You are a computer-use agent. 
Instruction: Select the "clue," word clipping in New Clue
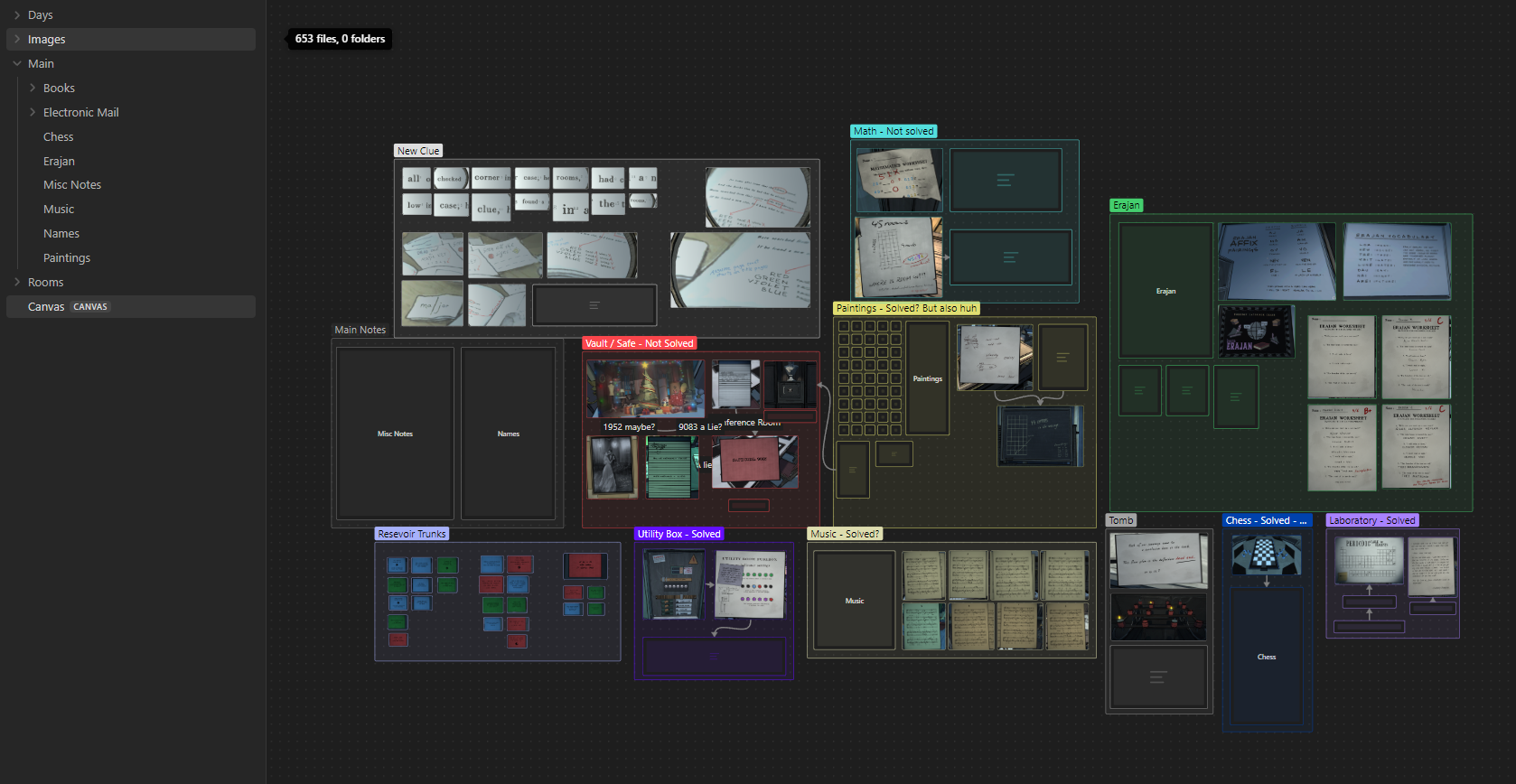[x=491, y=209]
